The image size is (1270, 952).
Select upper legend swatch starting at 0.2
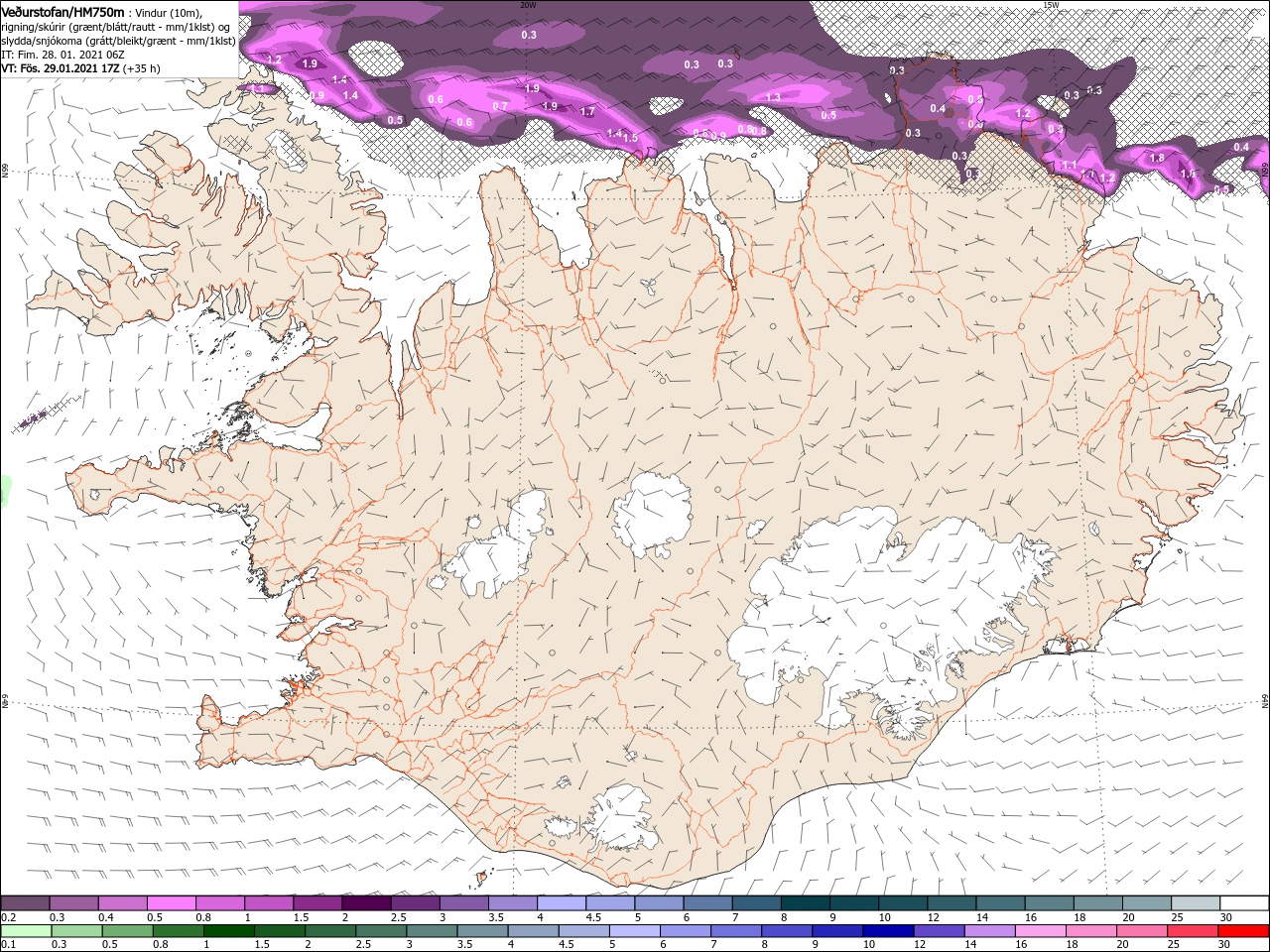tap(25, 903)
